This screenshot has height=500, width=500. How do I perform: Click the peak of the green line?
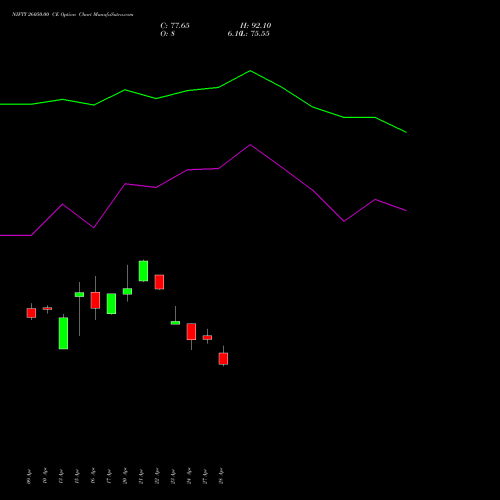250,71
